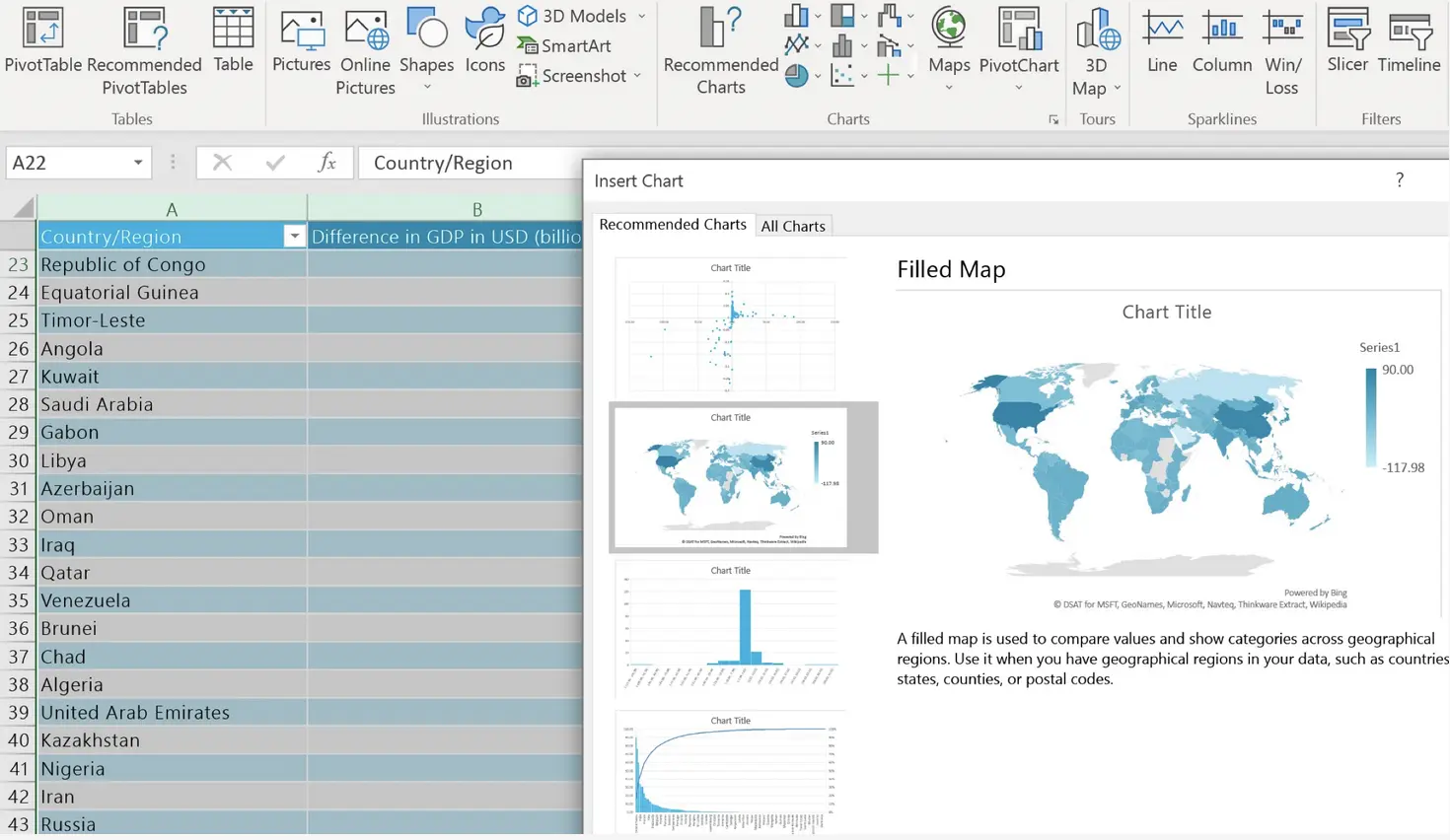
Task: Insert a Win/Loss sparkline
Action: coord(1282,51)
